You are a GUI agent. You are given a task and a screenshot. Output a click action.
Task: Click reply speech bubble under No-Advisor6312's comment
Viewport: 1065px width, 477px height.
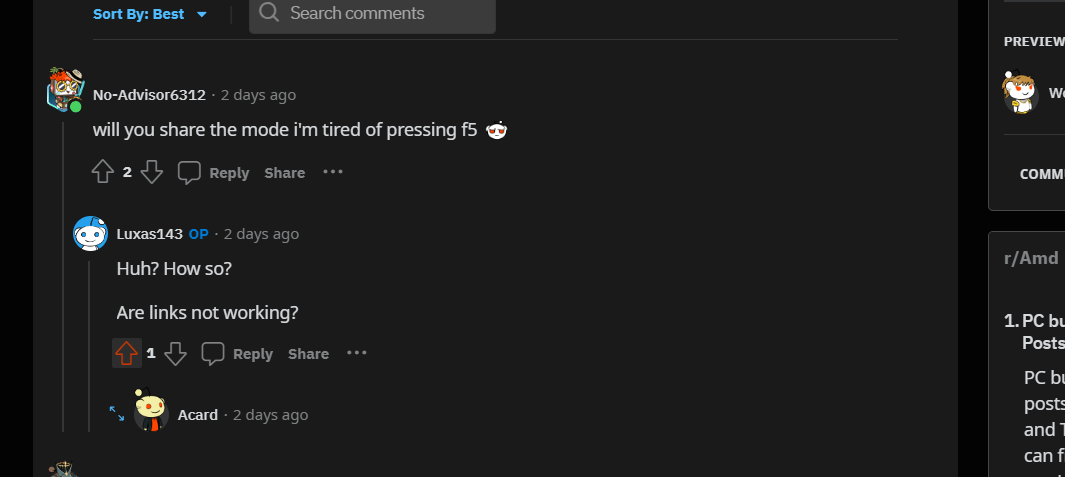pyautogui.click(x=189, y=173)
